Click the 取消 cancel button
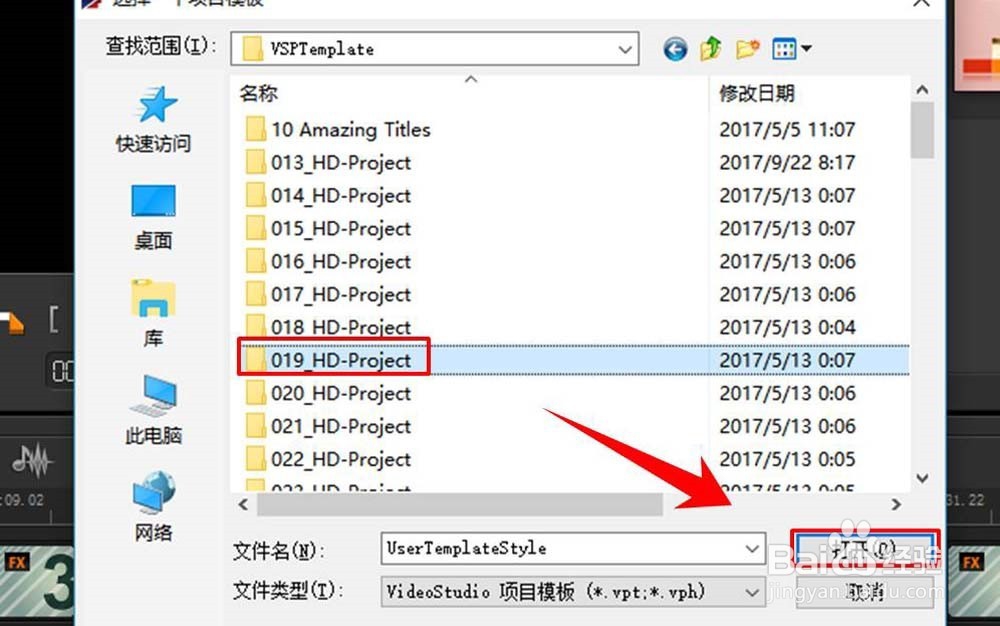 point(865,592)
